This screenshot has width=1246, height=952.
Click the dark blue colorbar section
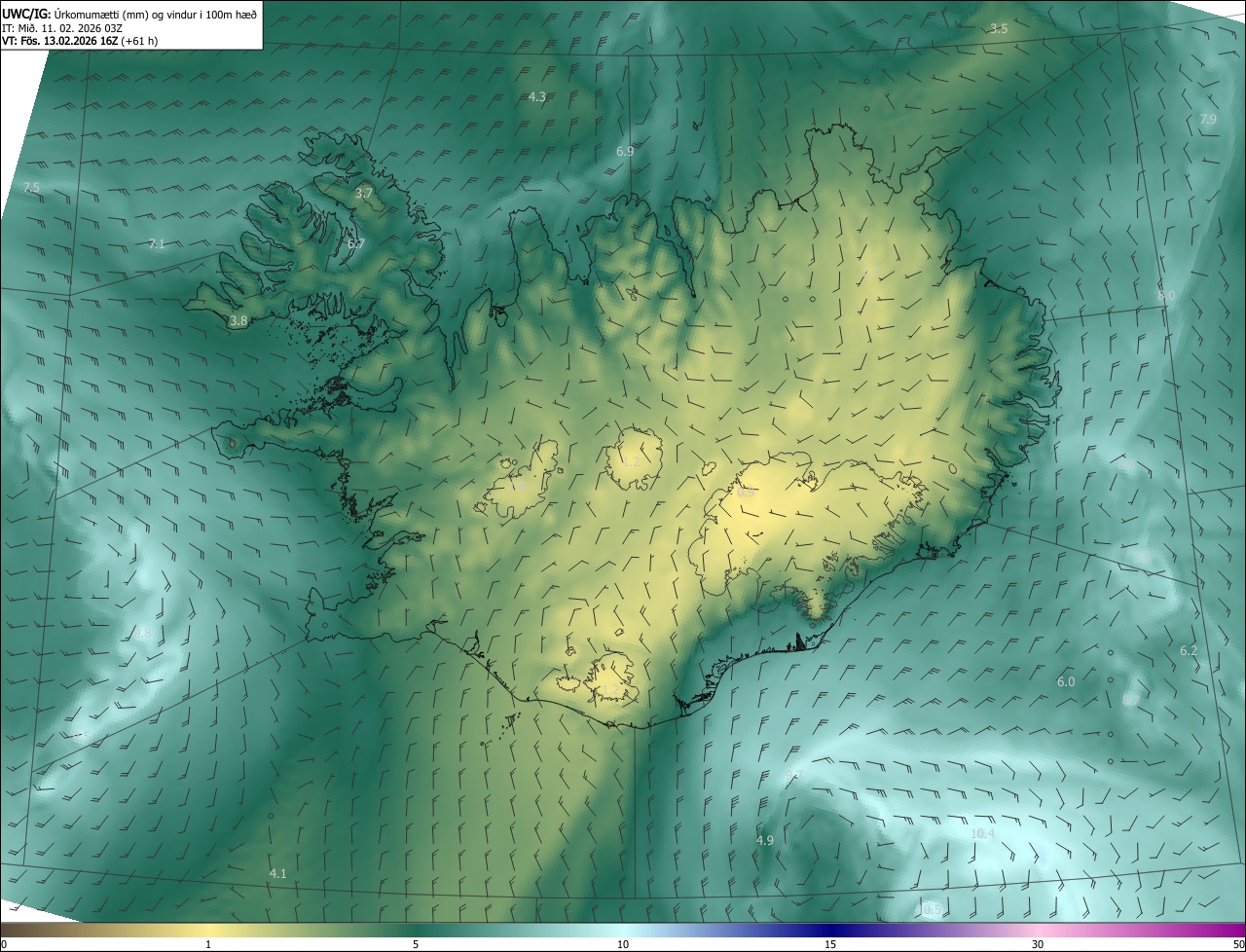(x=830, y=931)
